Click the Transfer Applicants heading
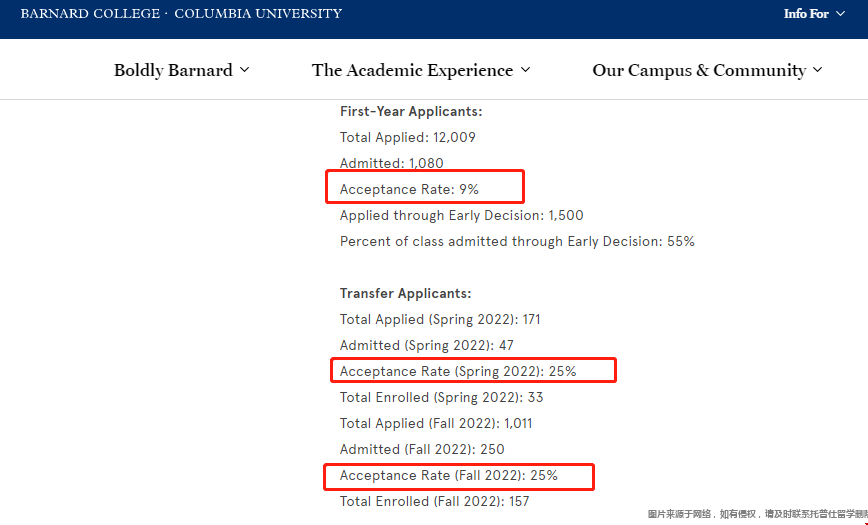868x525 pixels. 405,293
